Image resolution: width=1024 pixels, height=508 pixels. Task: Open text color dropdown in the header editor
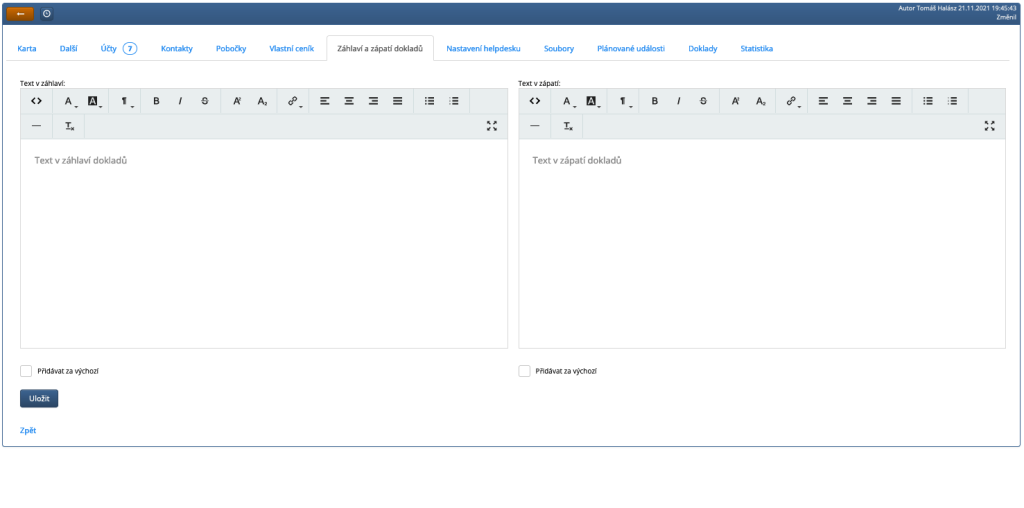coord(70,101)
